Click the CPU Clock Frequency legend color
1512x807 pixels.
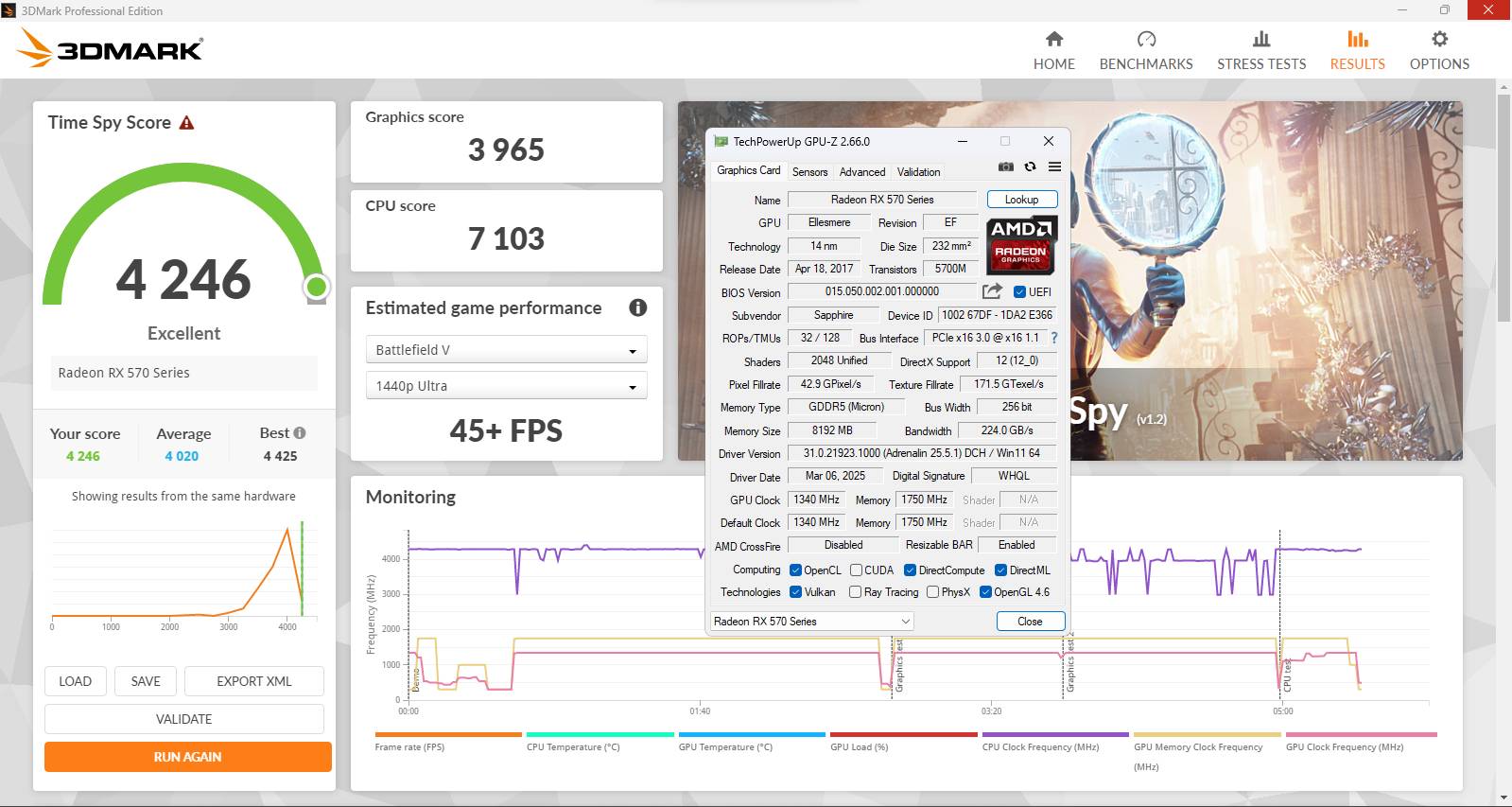(1055, 734)
